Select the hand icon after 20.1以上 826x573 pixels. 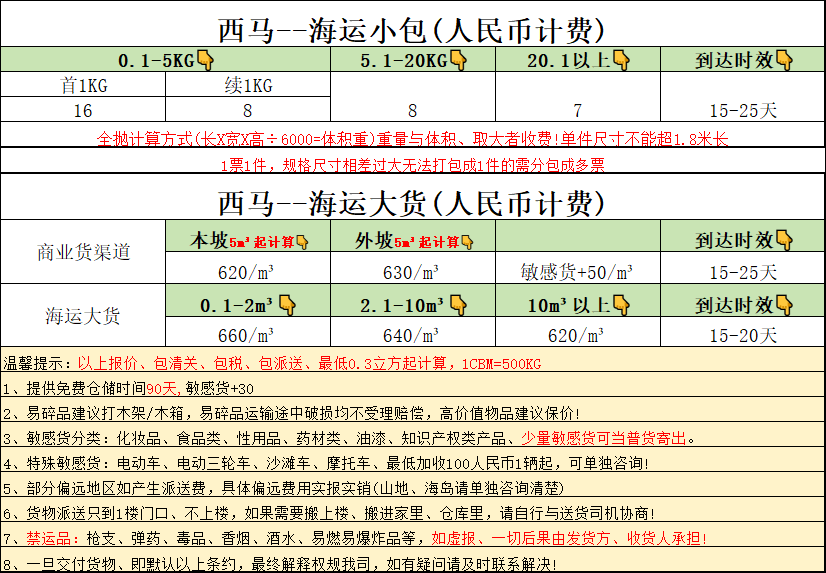pos(620,60)
